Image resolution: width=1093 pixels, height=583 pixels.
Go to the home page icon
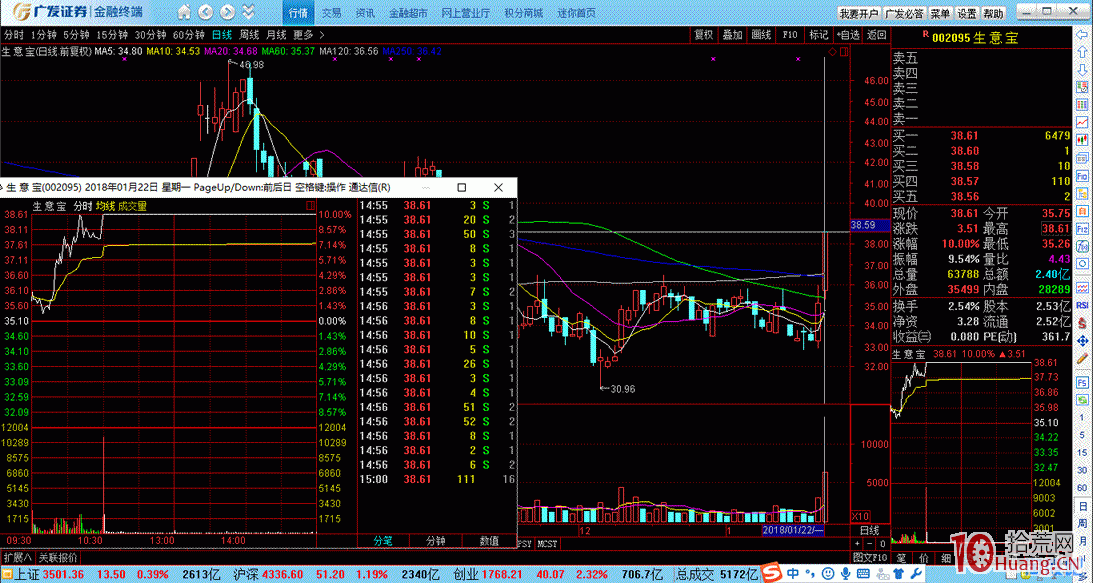click(x=184, y=12)
